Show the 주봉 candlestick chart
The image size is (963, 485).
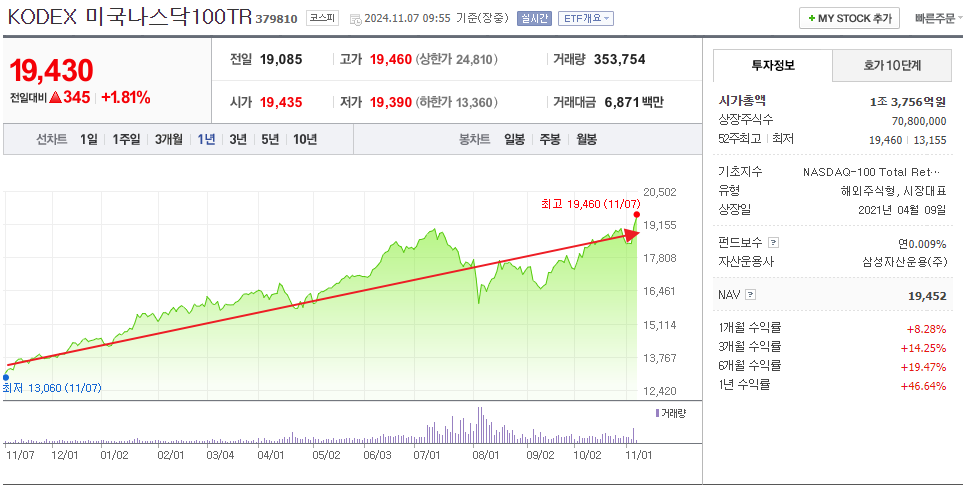[x=550, y=139]
